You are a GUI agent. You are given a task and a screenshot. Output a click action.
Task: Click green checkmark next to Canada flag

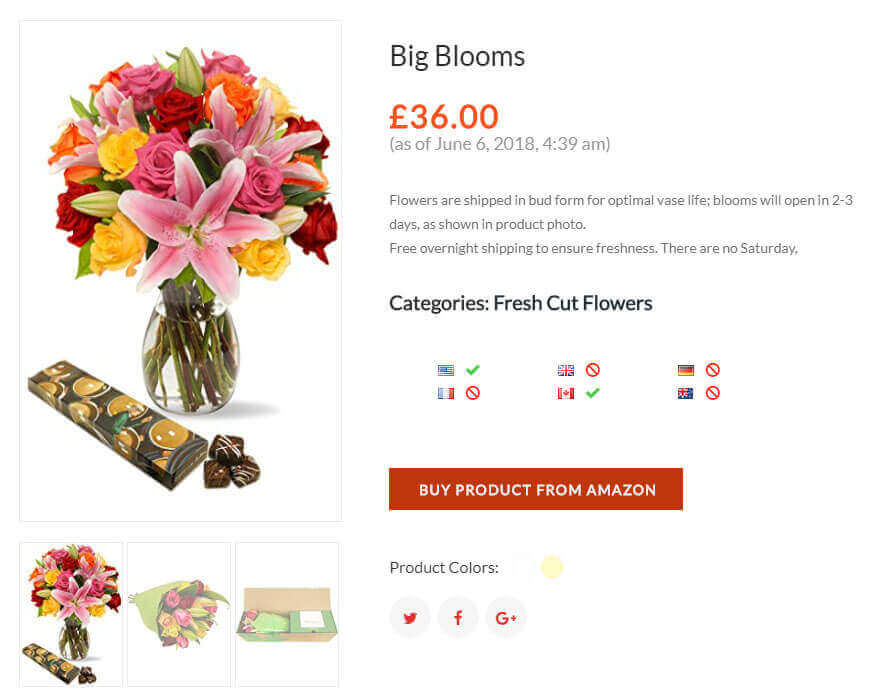593,393
